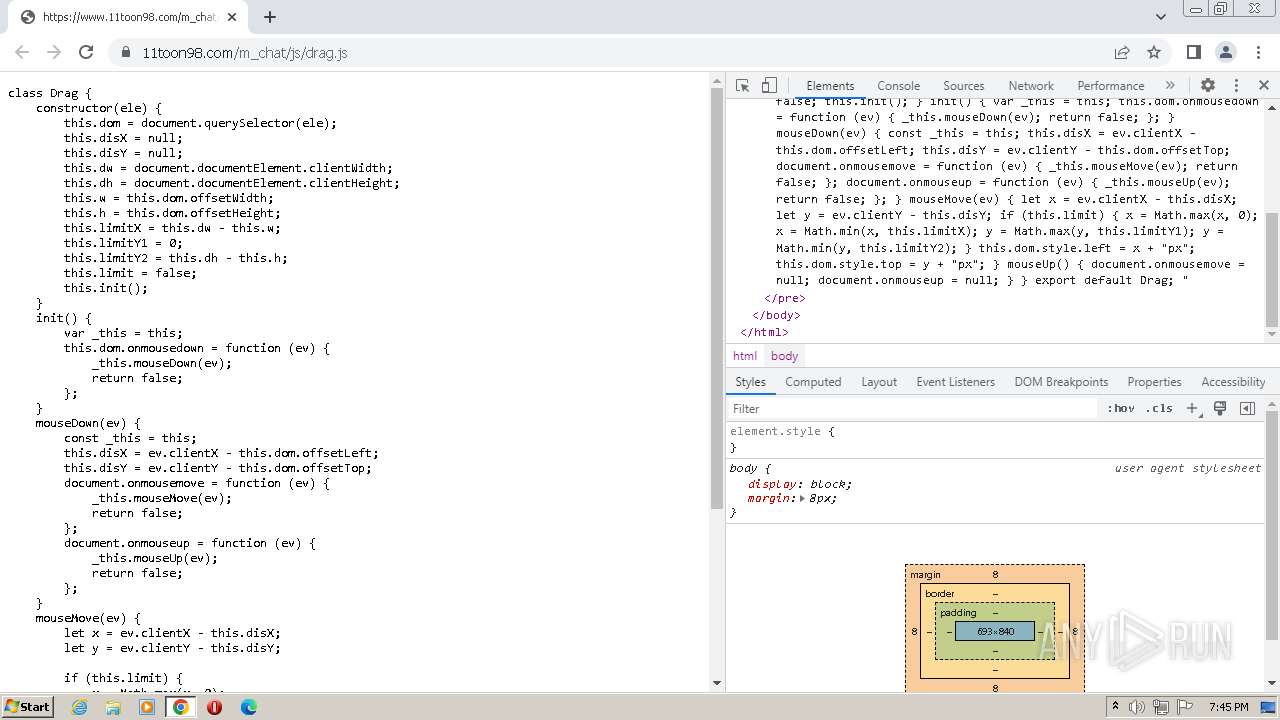1280x720 pixels.
Task: Open DevTools settings gear
Action: (1208, 86)
